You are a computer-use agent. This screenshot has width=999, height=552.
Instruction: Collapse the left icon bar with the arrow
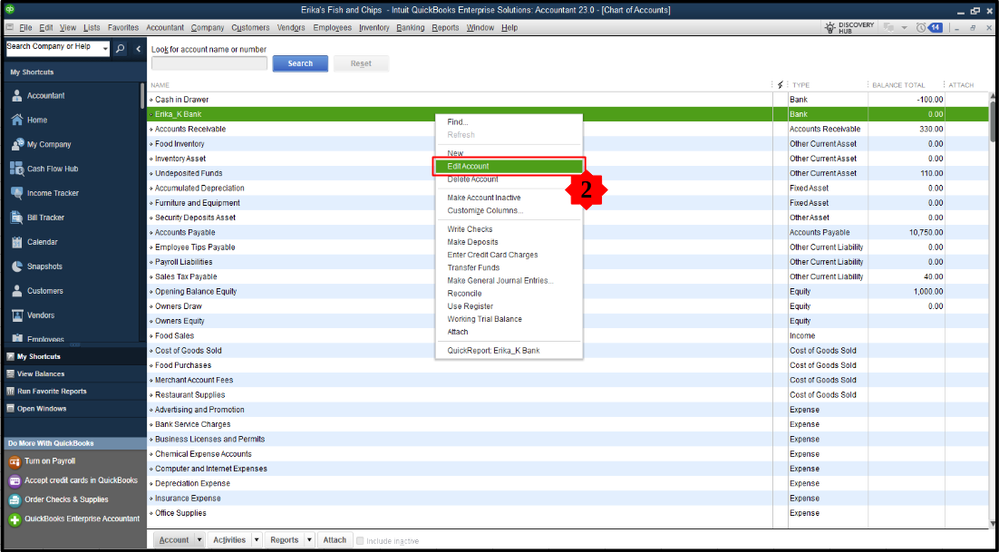click(138, 48)
